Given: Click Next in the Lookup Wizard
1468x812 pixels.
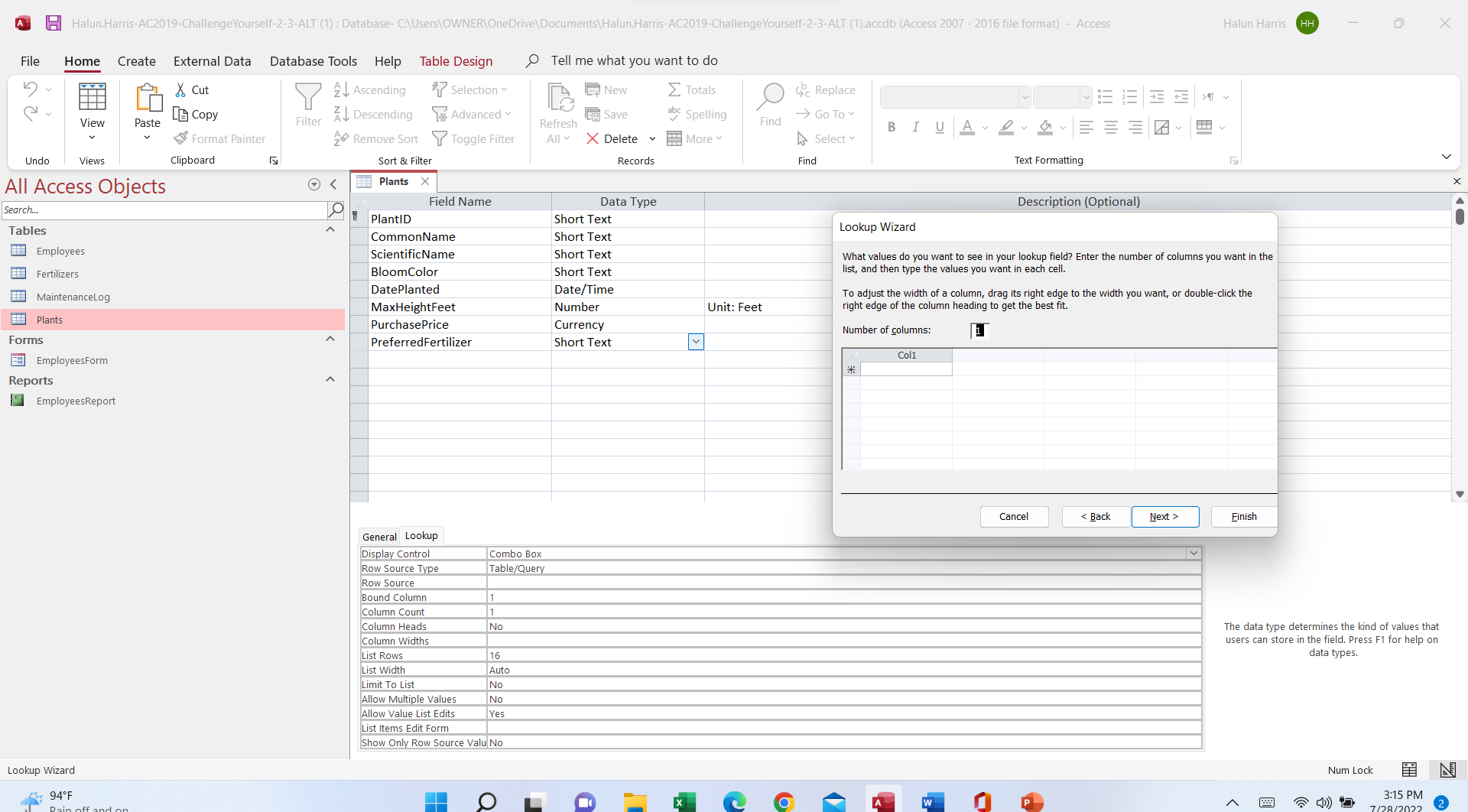Looking at the screenshot, I should pos(1164,516).
